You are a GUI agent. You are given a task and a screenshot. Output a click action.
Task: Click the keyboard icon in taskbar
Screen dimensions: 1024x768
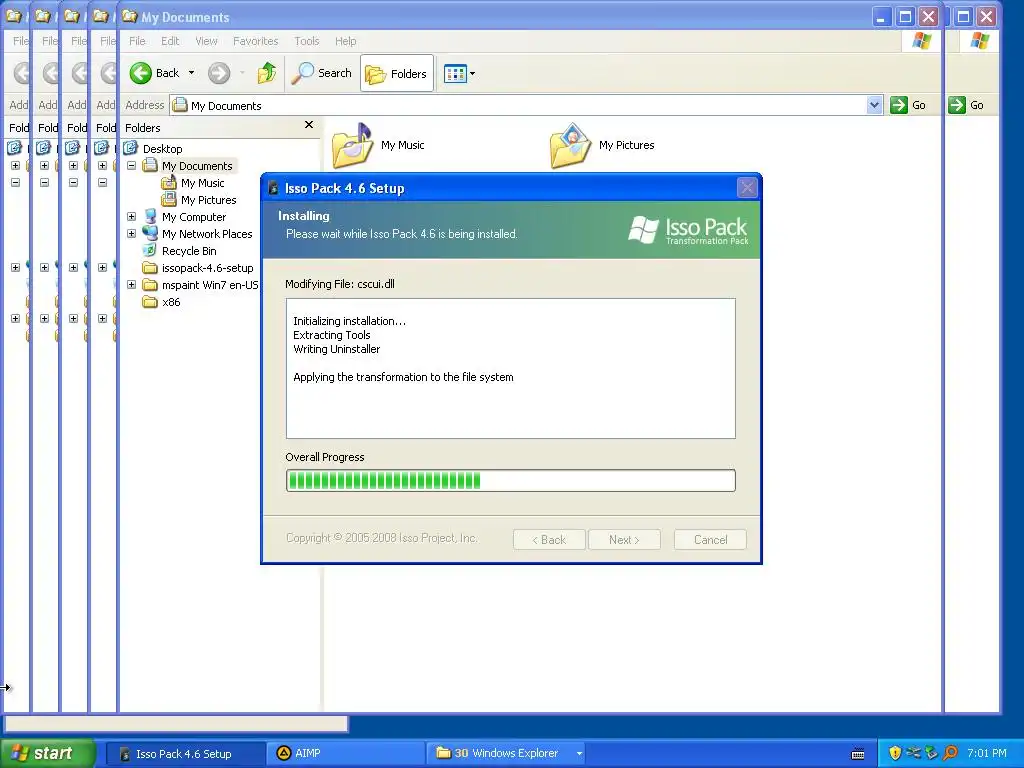point(858,754)
